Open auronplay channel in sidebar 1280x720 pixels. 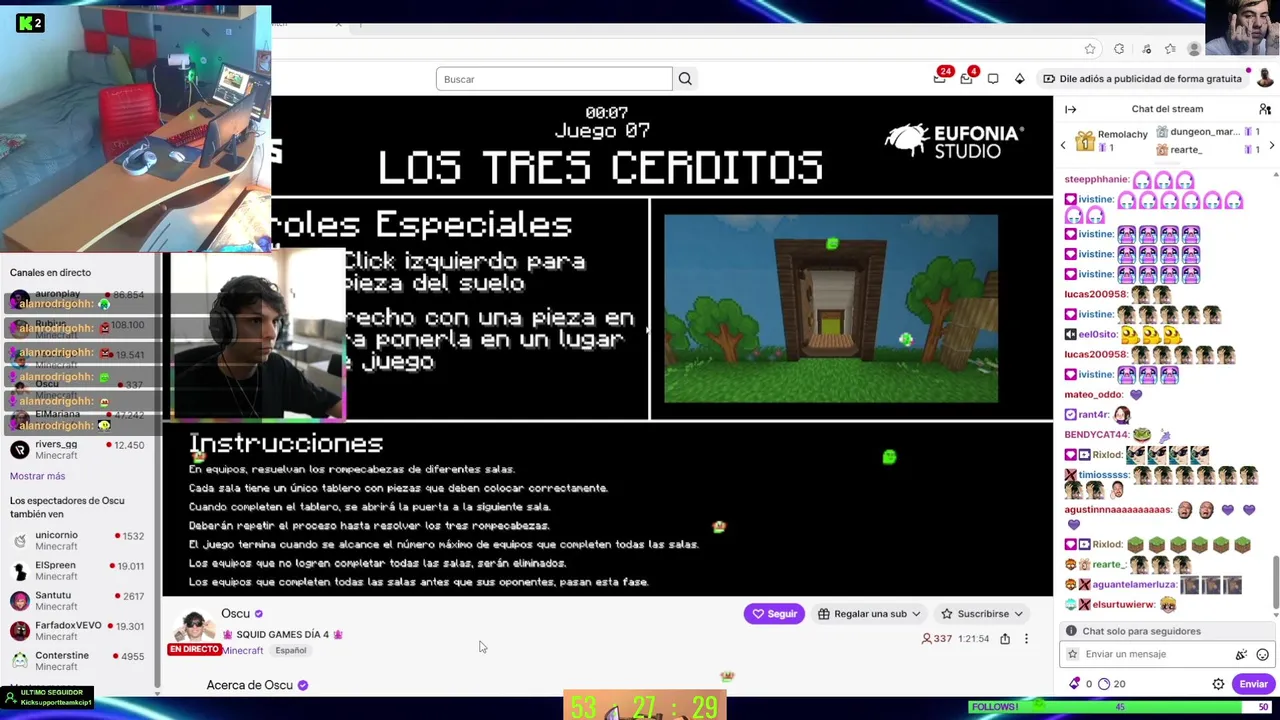(78, 300)
